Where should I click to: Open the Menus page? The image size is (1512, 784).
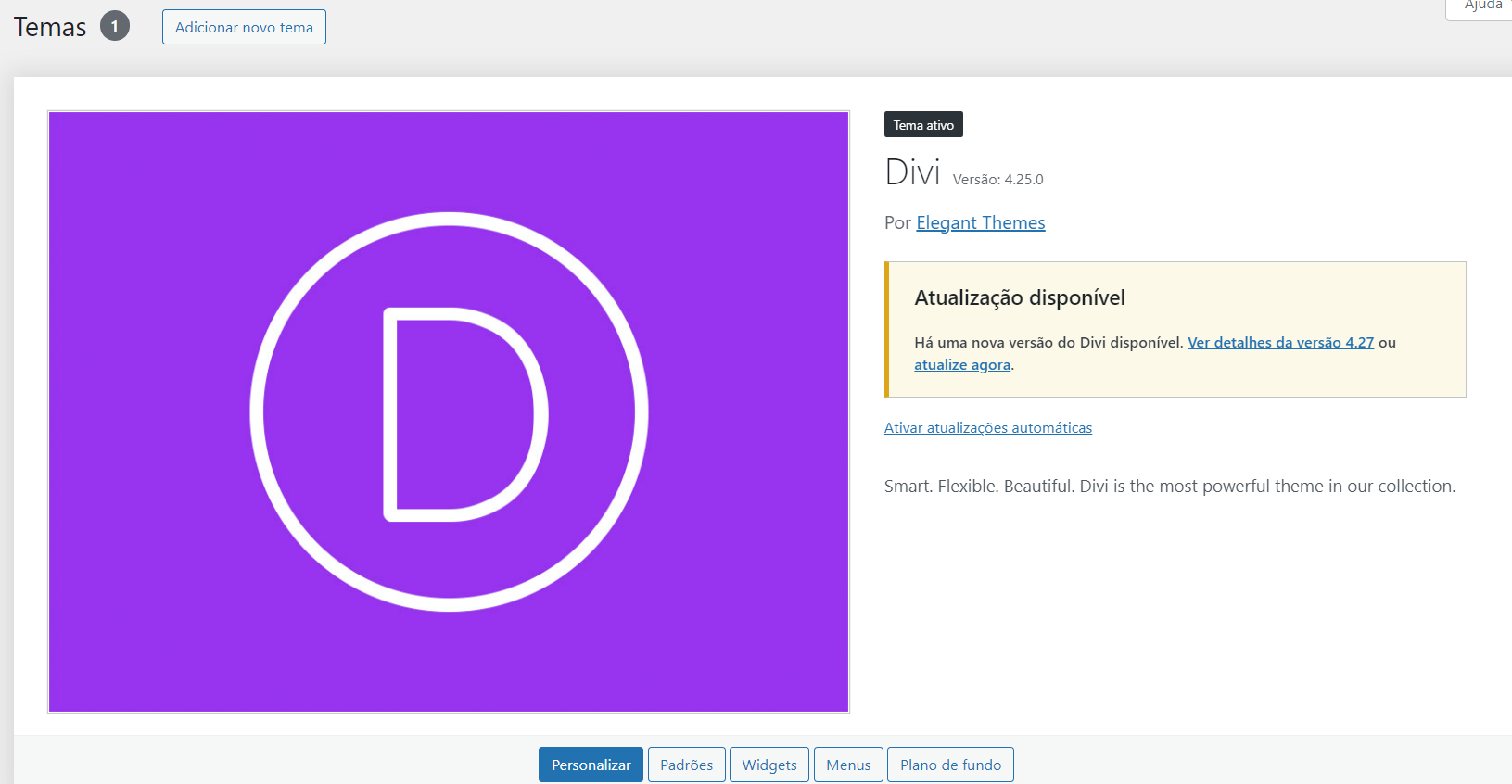tap(848, 765)
